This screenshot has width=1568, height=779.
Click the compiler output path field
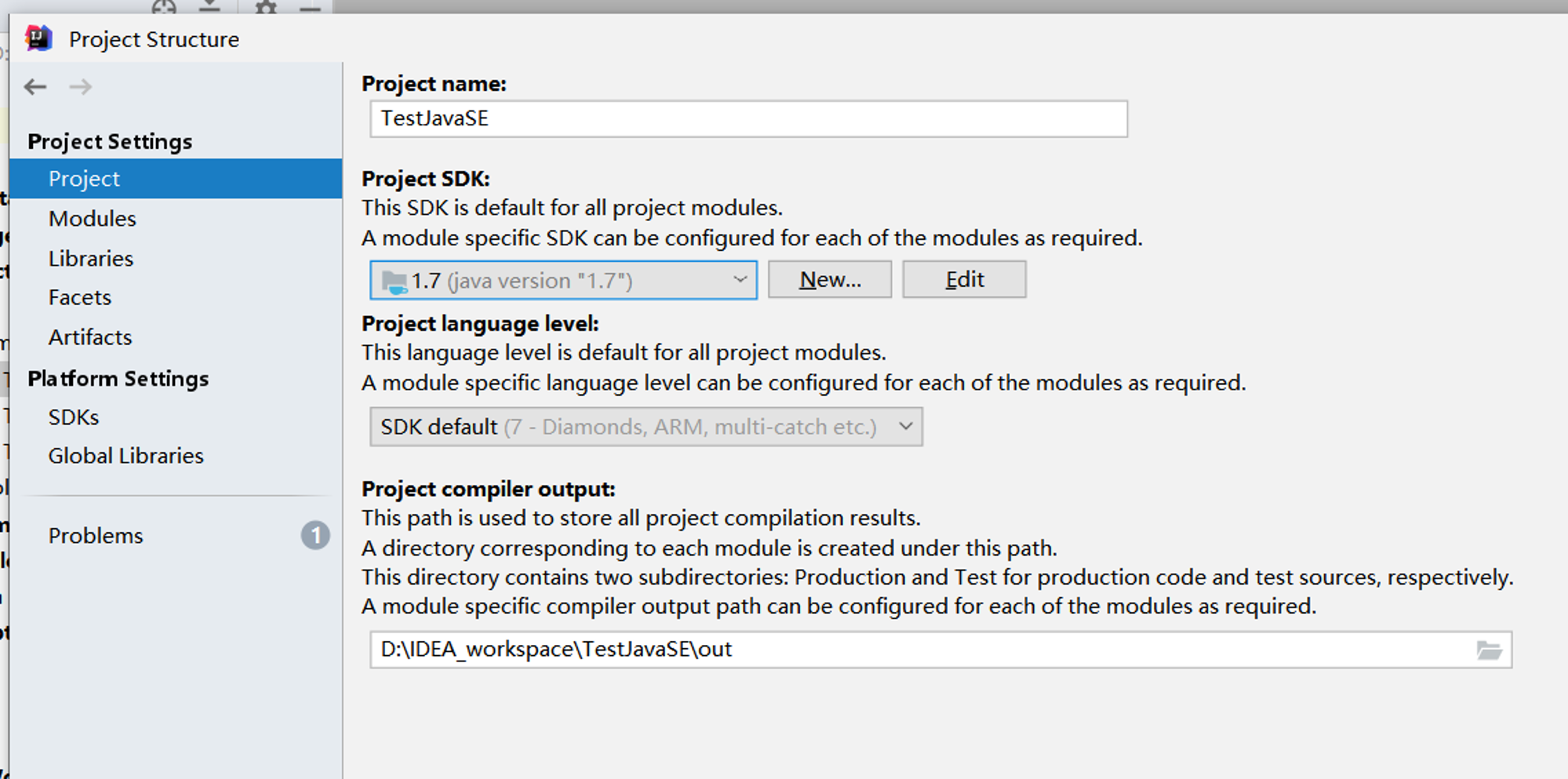pyautogui.click(x=941, y=650)
